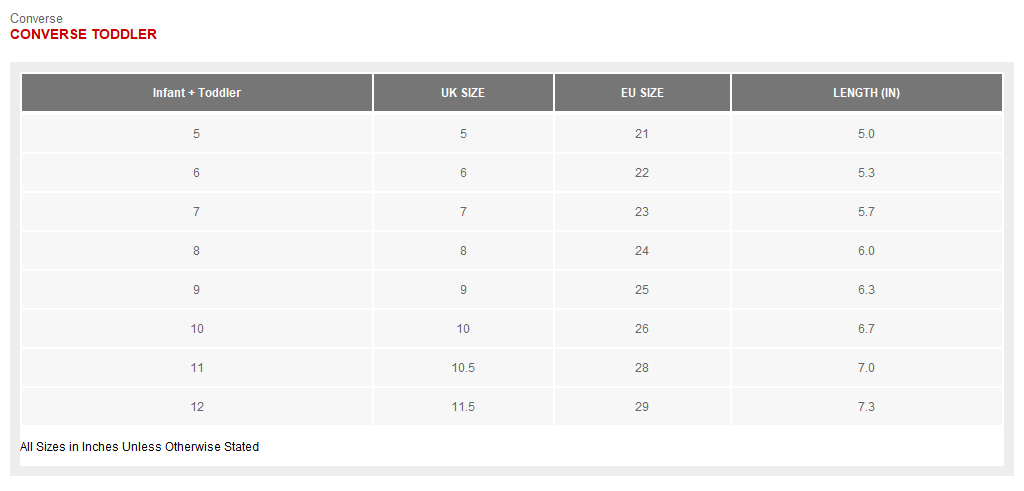Select the LENGTH (IN) column header
The height and width of the screenshot is (491, 1024).
pos(866,93)
